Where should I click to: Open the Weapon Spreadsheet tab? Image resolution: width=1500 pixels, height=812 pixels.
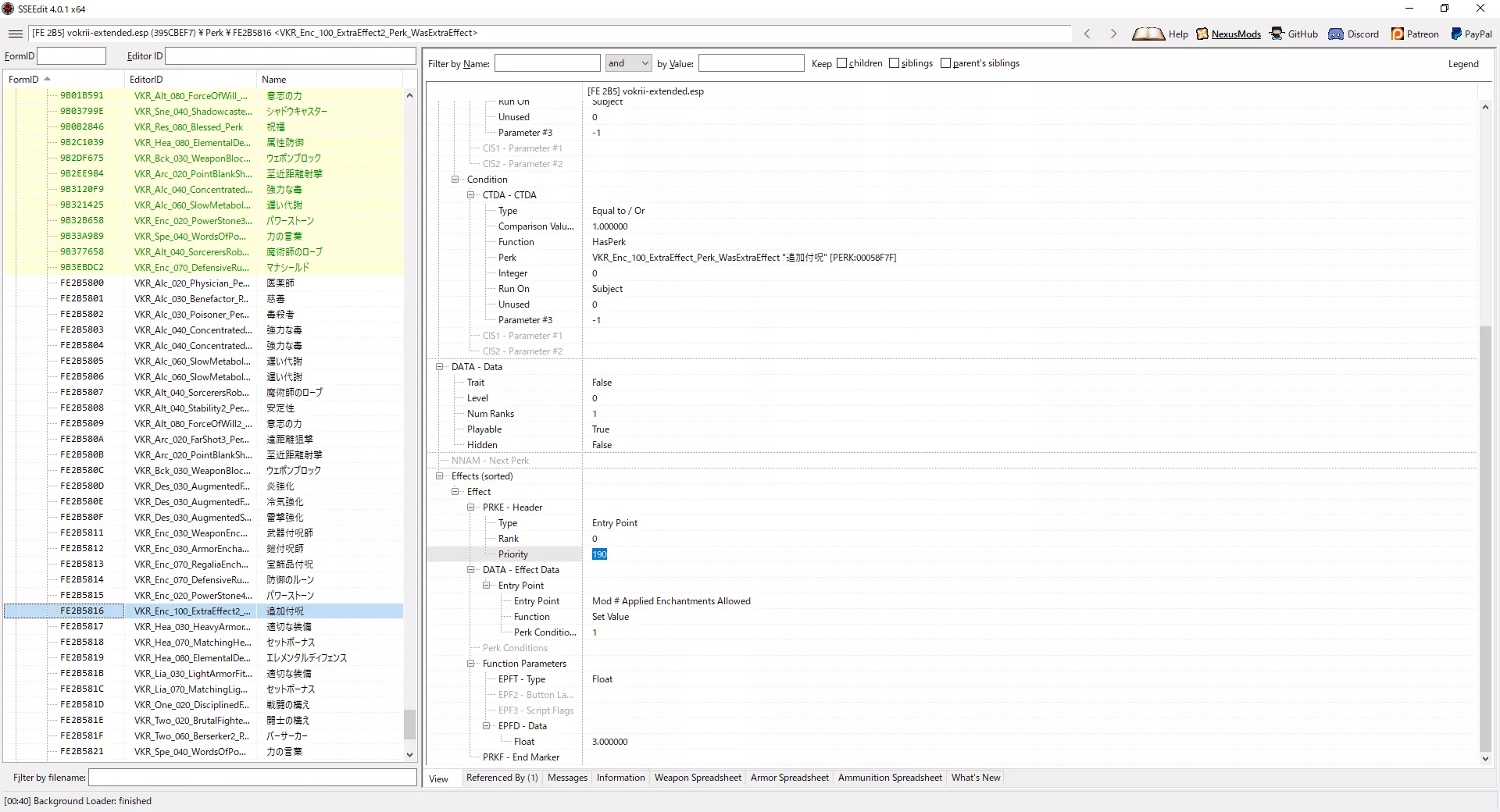click(698, 778)
